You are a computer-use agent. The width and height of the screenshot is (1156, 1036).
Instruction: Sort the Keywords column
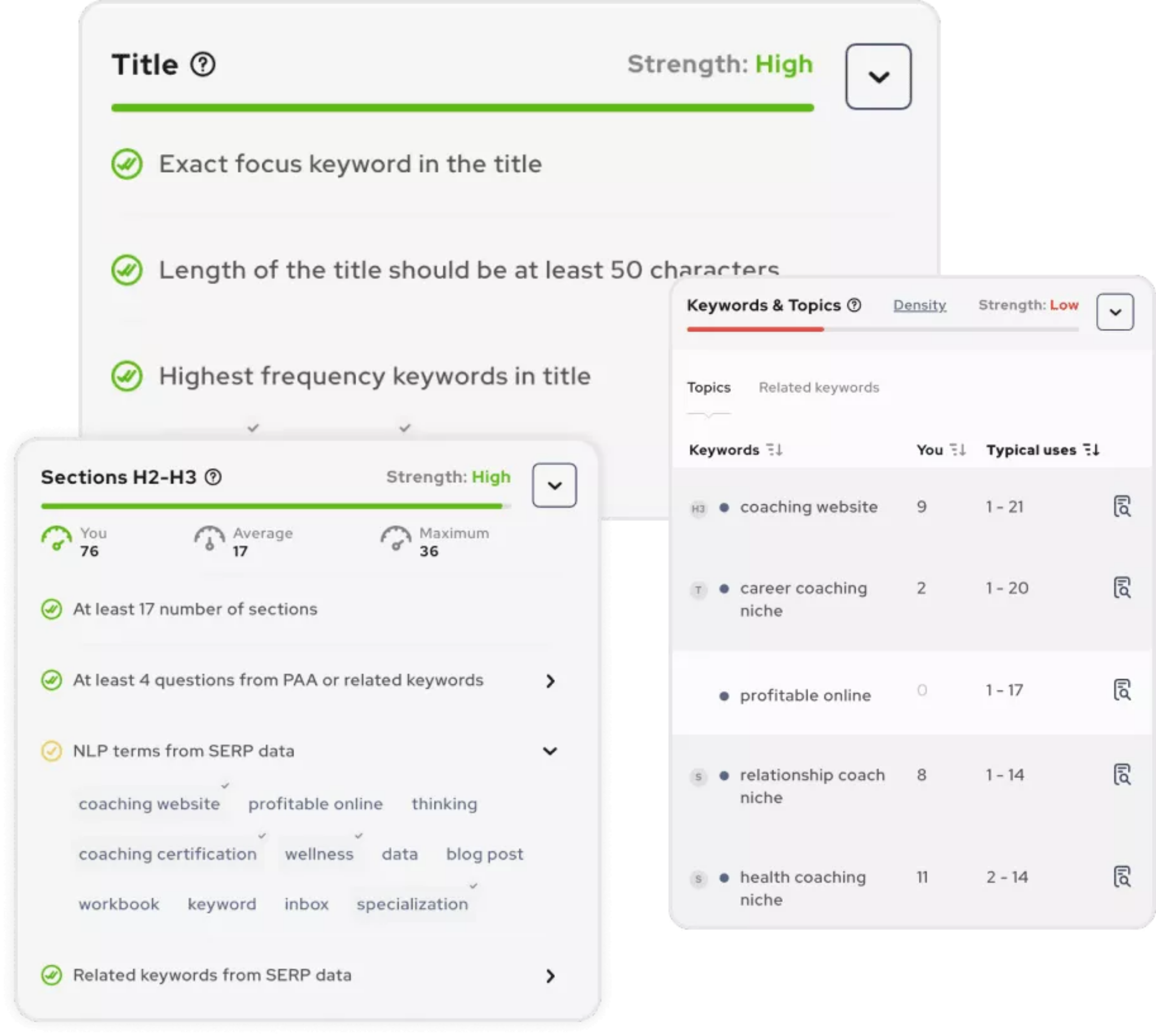click(774, 450)
